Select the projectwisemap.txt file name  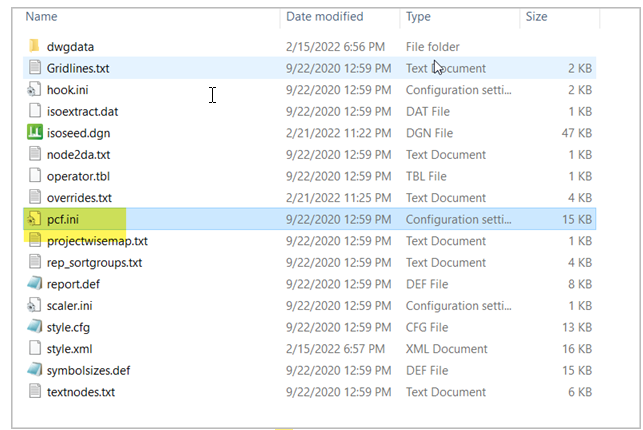[x=97, y=241]
